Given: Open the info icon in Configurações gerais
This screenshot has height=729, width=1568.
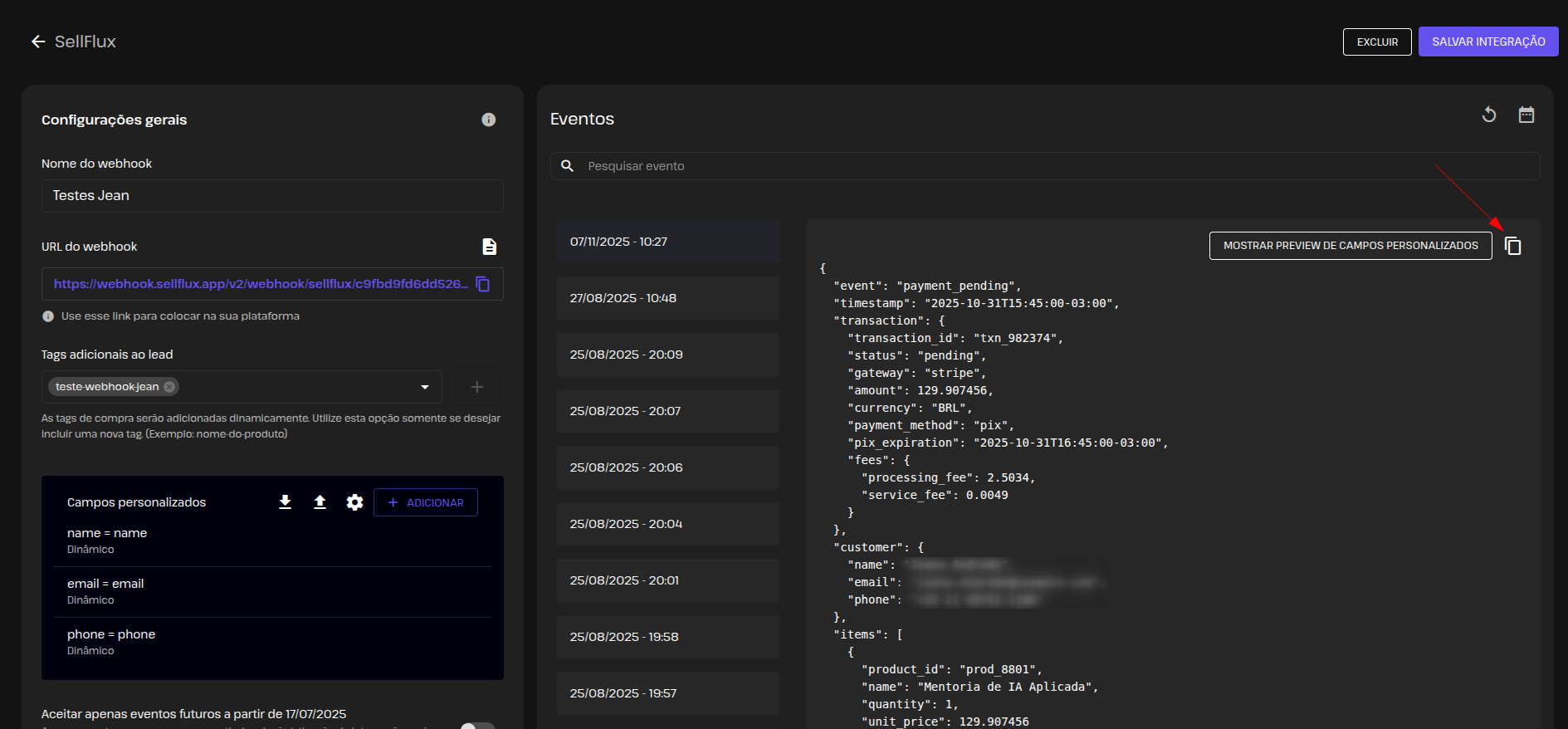Looking at the screenshot, I should [x=489, y=120].
